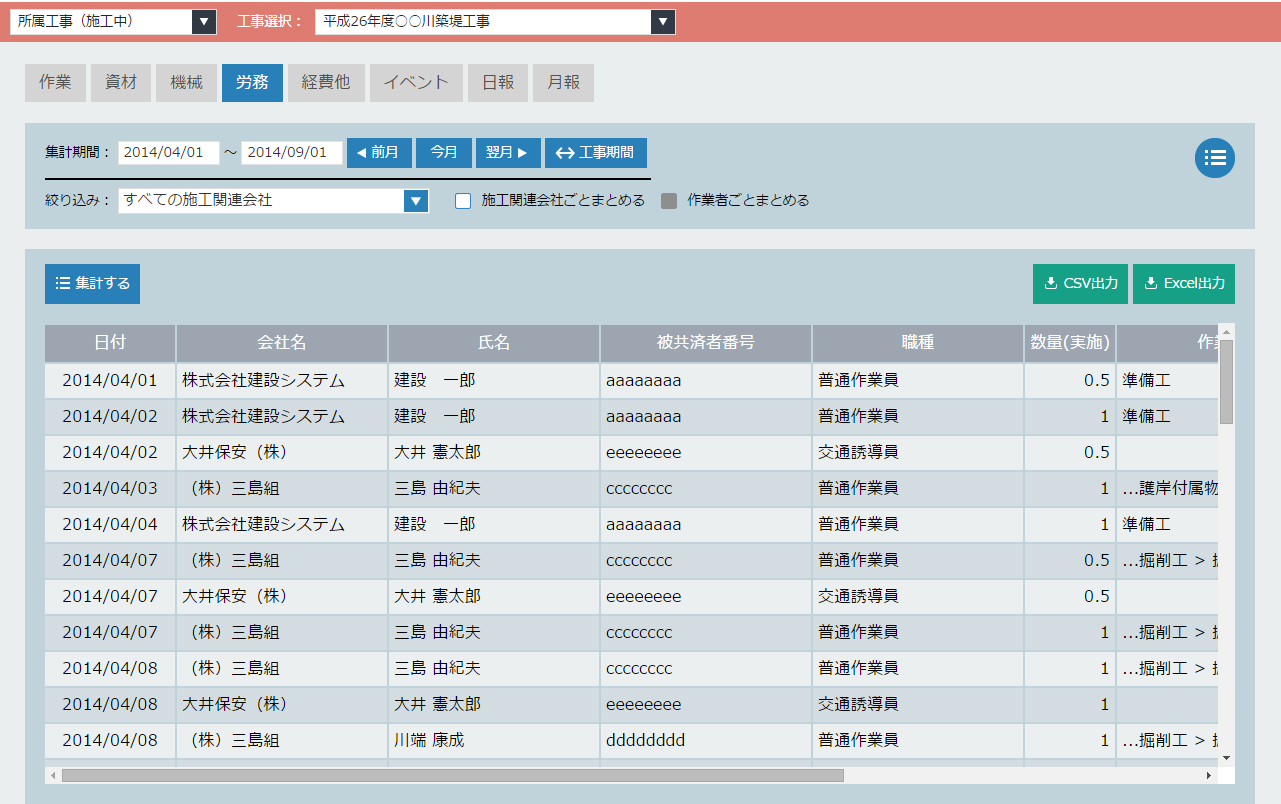
Task: Set range to 工事期間
Action: point(596,153)
